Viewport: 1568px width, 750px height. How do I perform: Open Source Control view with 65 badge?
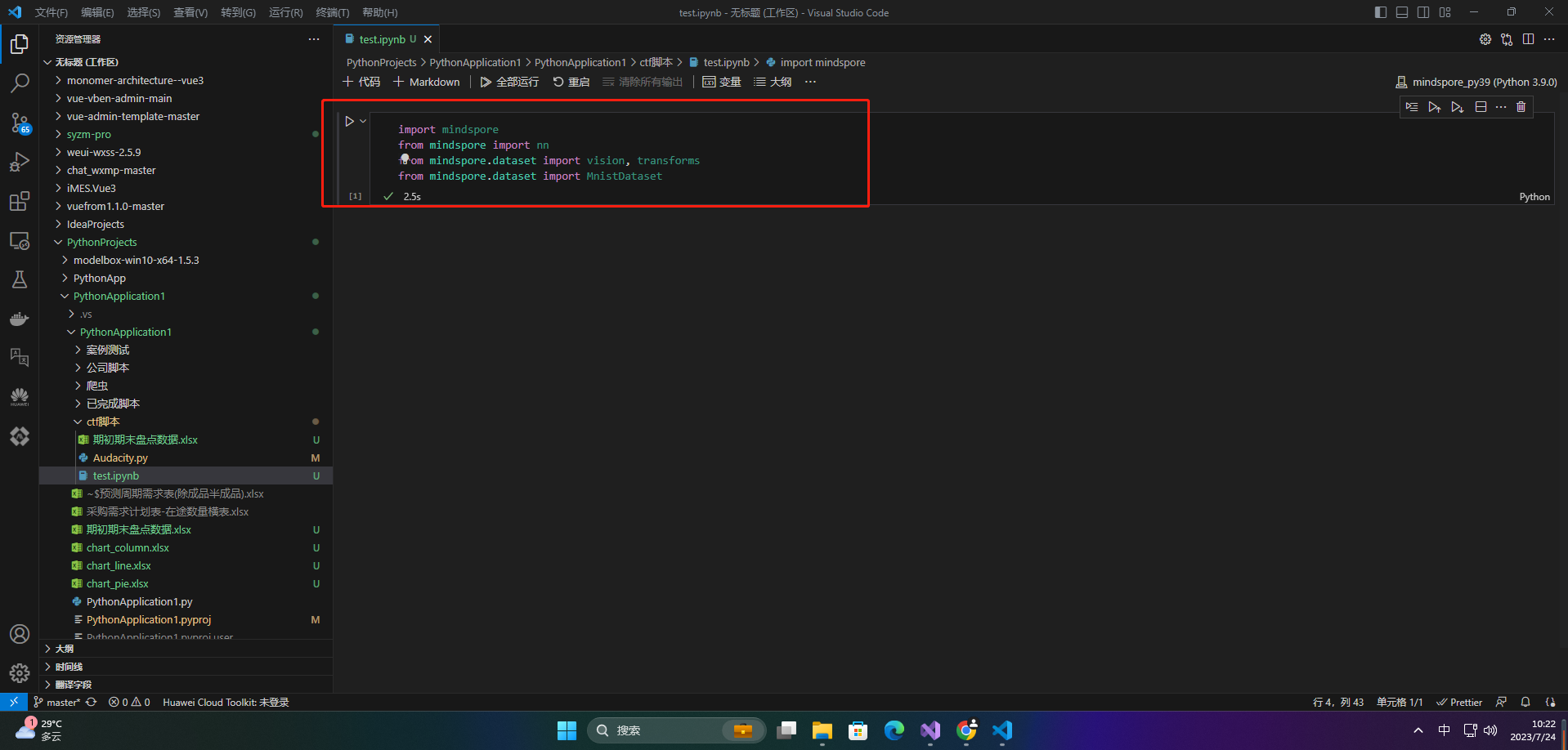tap(20, 123)
